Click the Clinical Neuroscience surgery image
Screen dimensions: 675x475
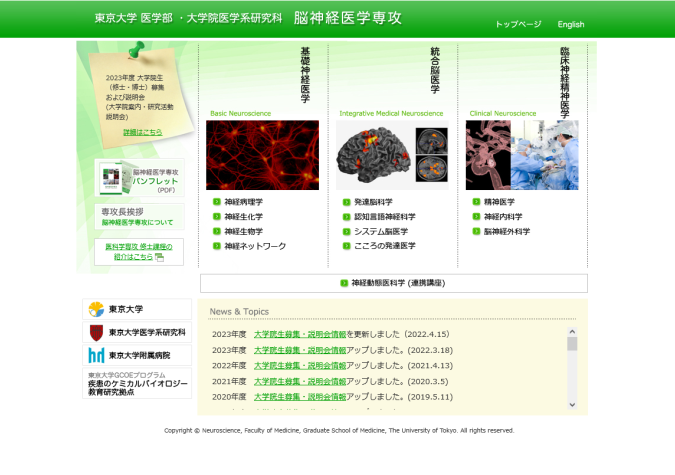coord(522,155)
